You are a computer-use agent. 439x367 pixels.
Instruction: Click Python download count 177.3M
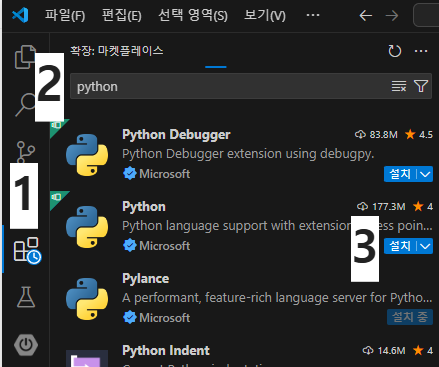(x=381, y=207)
